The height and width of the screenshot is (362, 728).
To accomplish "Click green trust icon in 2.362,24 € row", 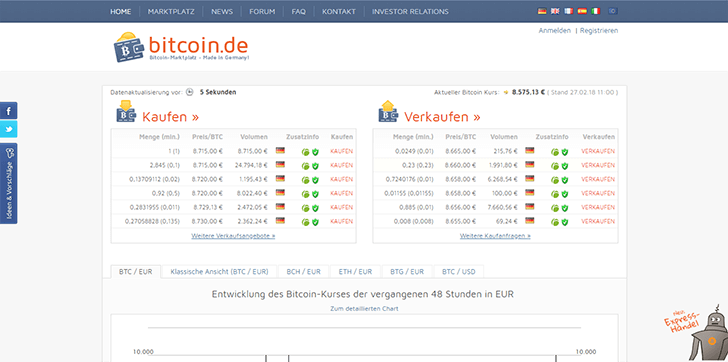I will [306, 222].
